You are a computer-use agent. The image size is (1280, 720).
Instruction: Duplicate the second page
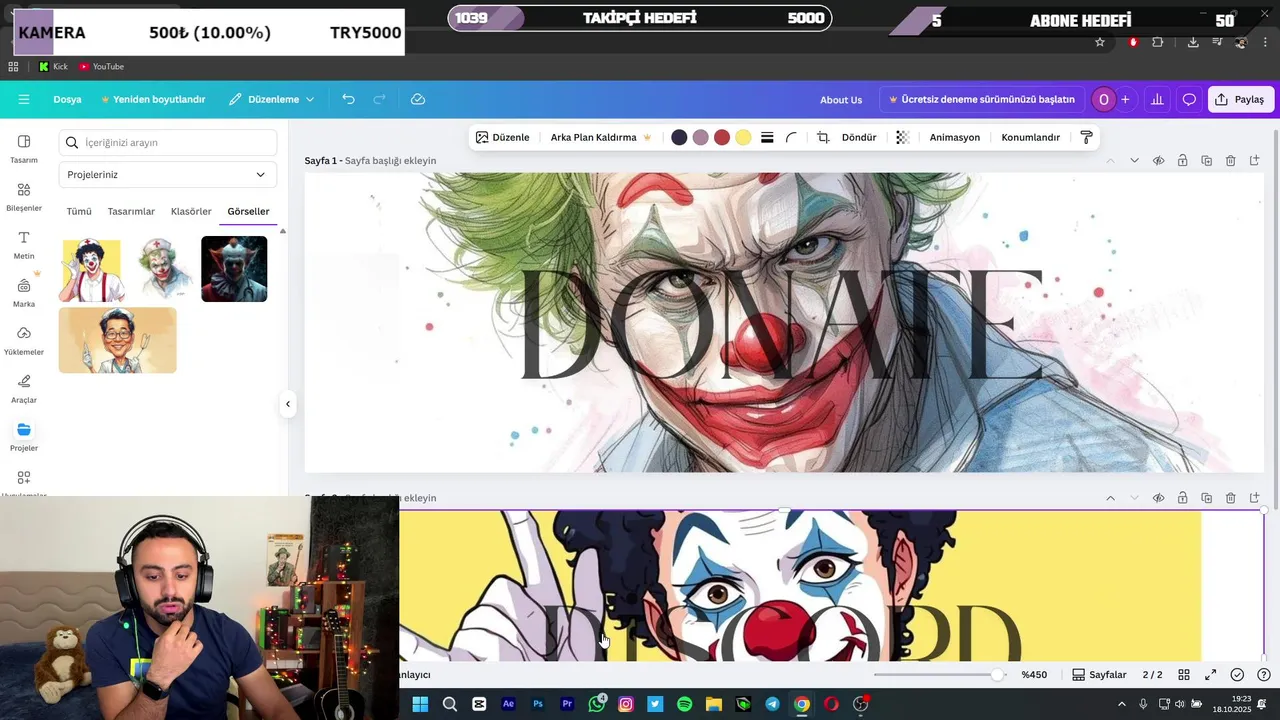point(1206,498)
